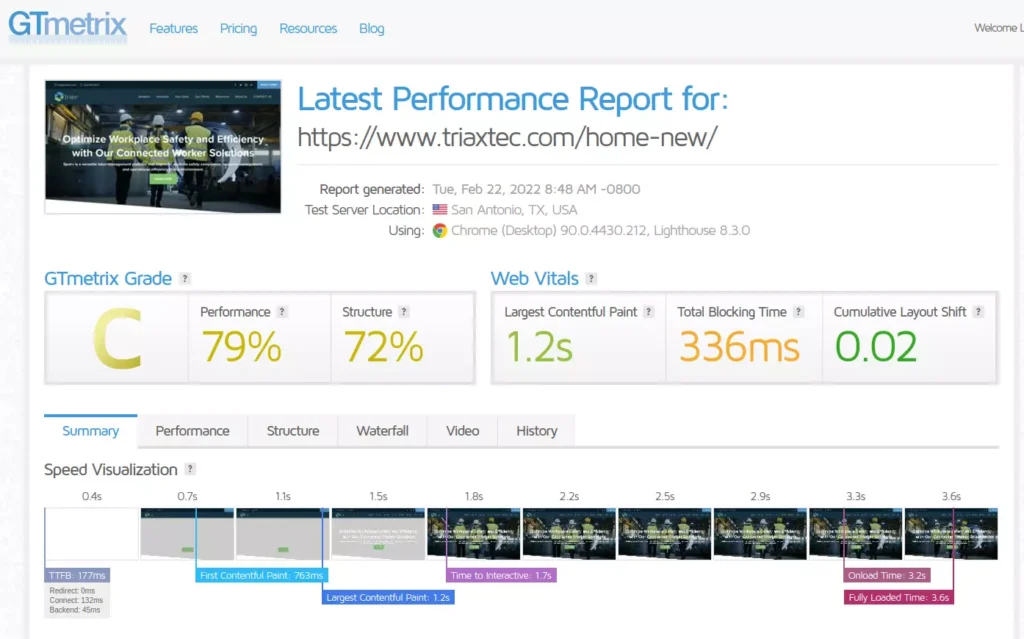Click the Backend: 45ms detail
This screenshot has width=1024, height=639.
(75, 610)
